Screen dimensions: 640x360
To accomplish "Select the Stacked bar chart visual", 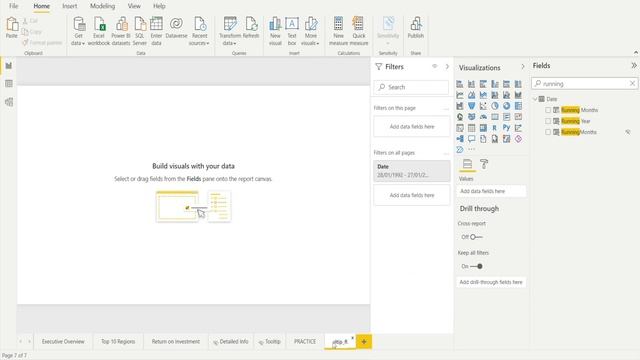I will tap(460, 84).
